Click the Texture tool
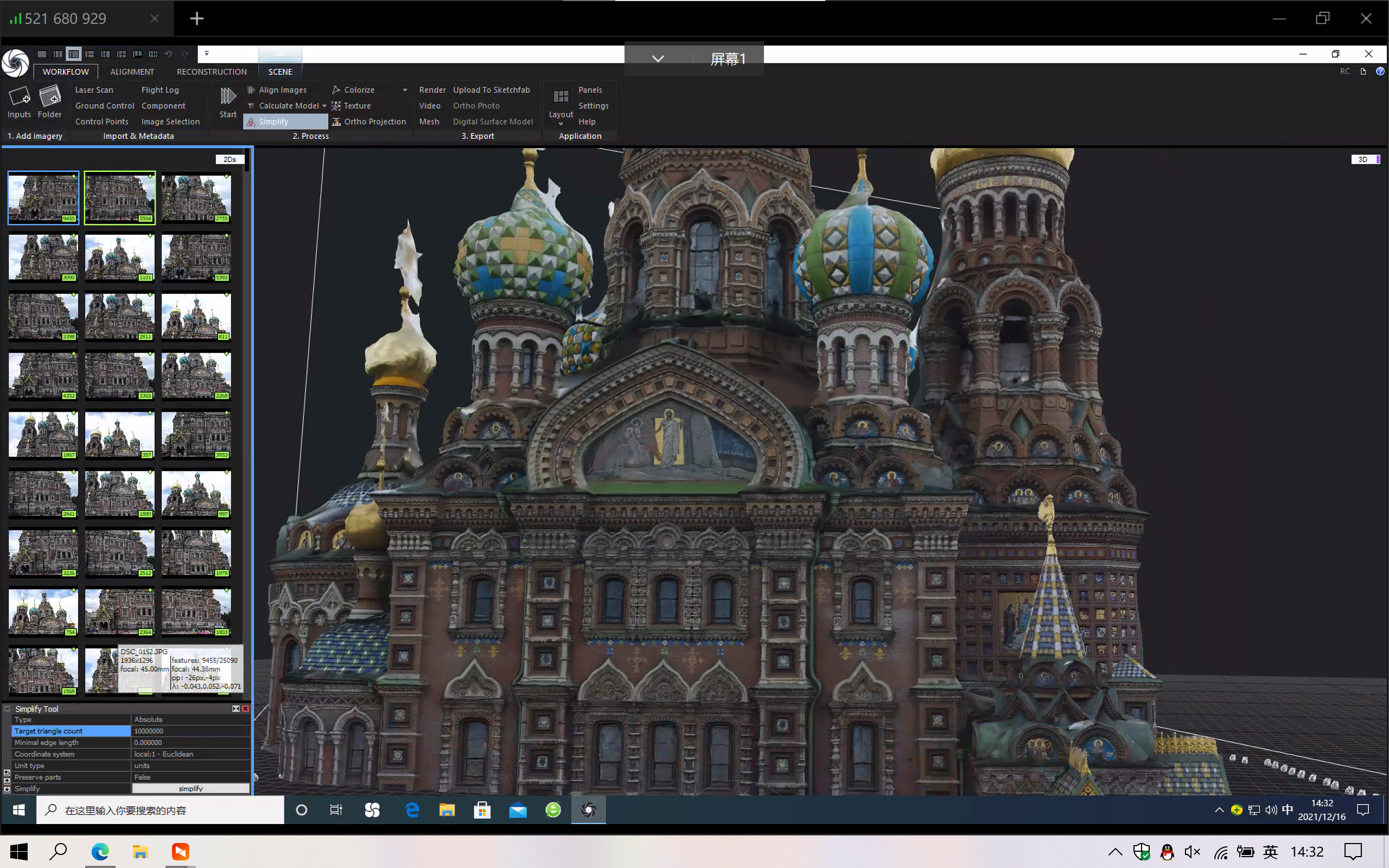This screenshot has width=1389, height=868. point(351,106)
